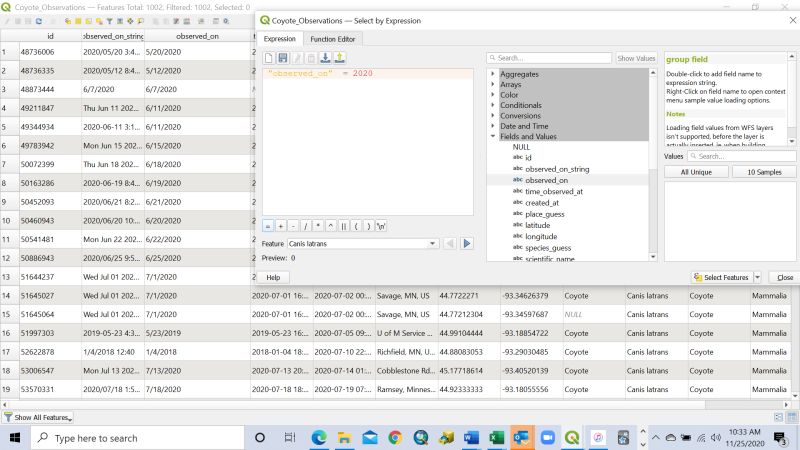Screen dimensions: 800x450
Task: Load 10 Samples of field values
Action: coord(764,172)
